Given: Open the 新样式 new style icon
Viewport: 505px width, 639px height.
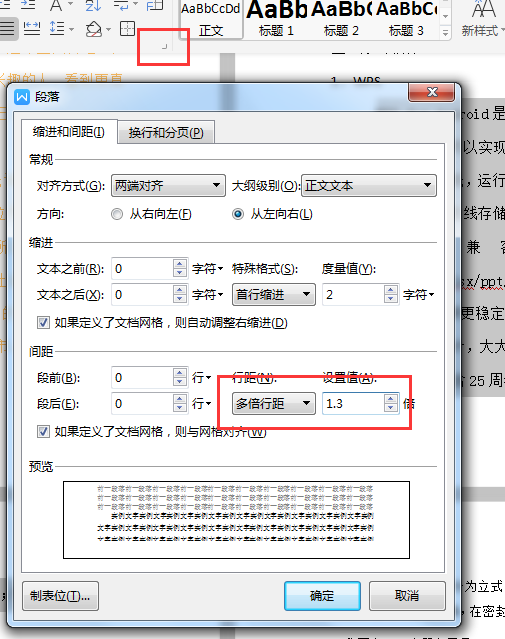Looking at the screenshot, I should 483,19.
